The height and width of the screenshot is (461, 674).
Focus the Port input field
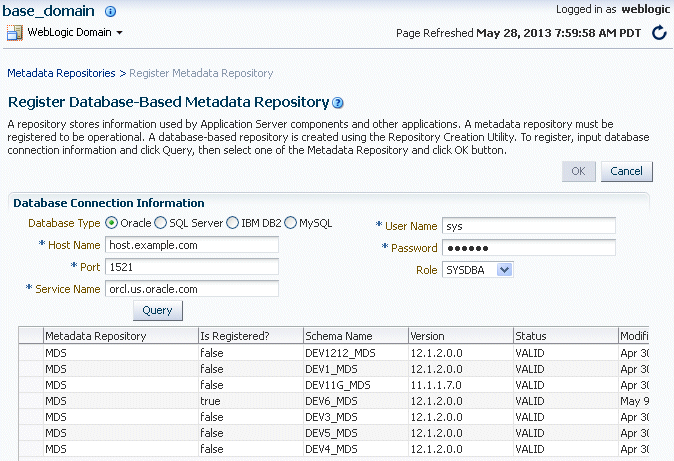pos(192,267)
